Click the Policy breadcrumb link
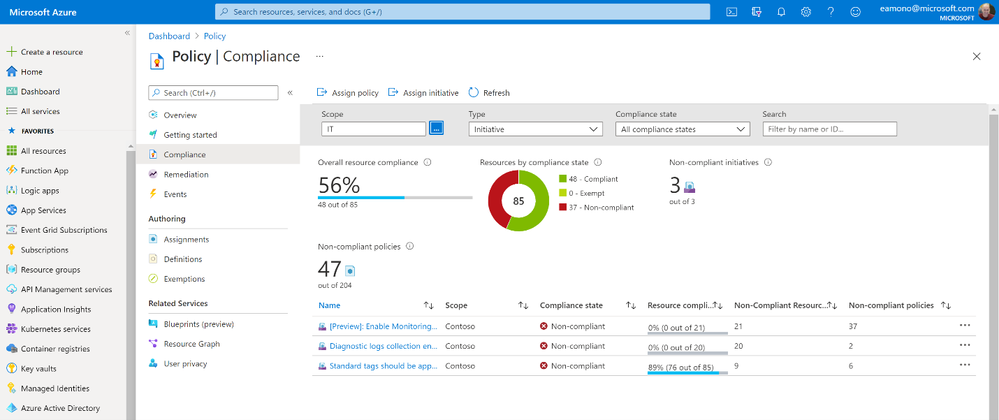The image size is (999, 420). click(215, 36)
